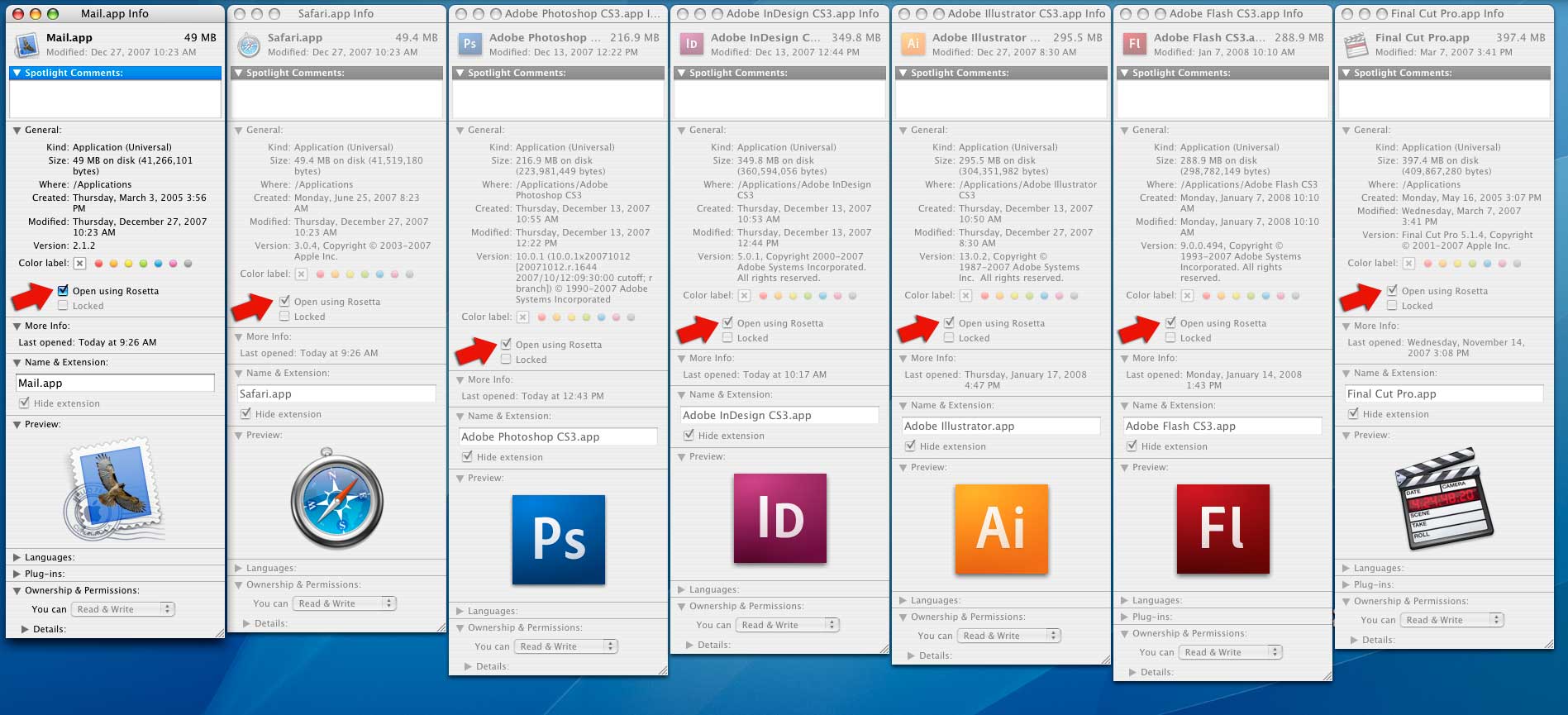Collapse the General section in Safari.app Info

[239, 131]
